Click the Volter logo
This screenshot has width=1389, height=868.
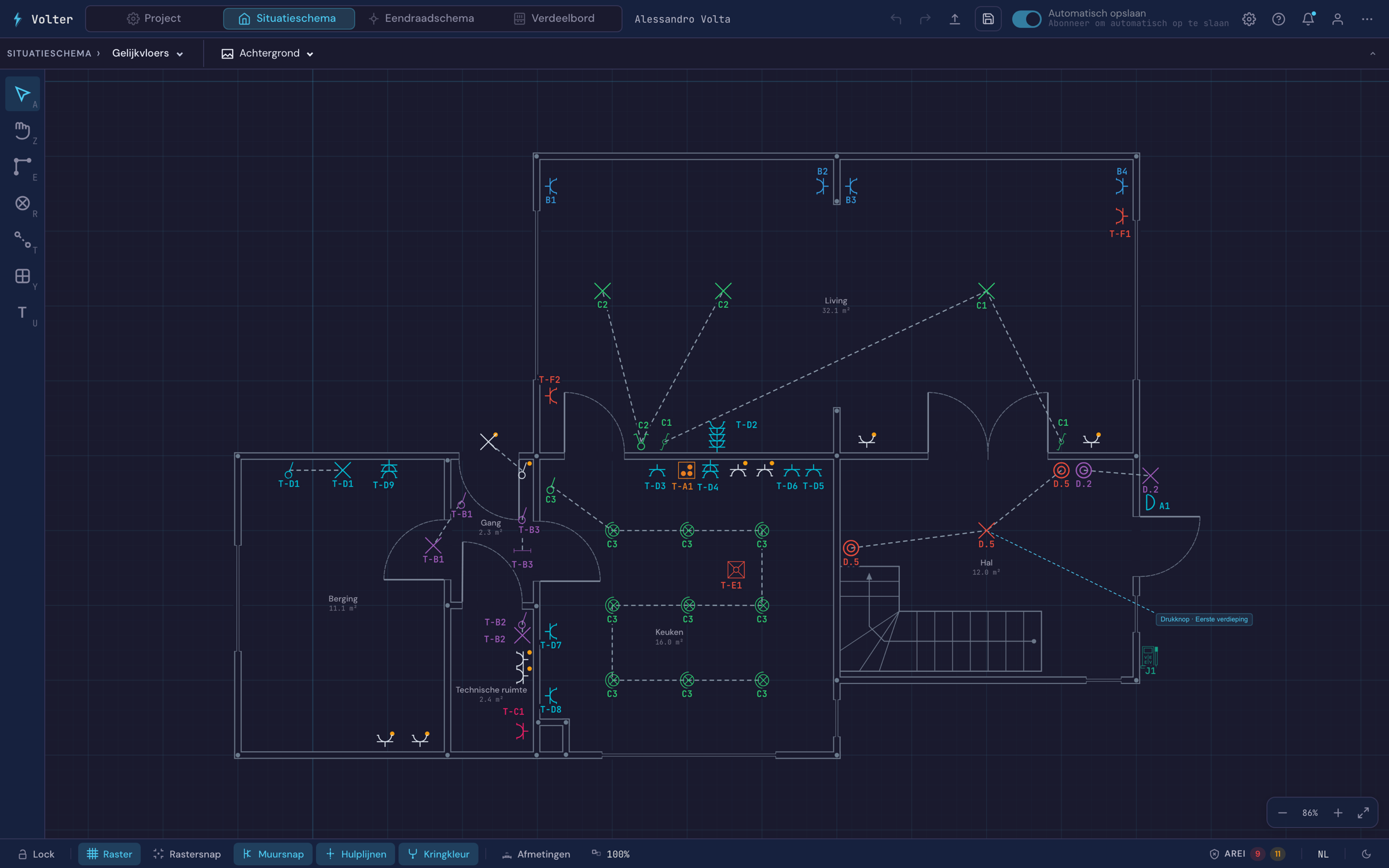tap(43, 19)
